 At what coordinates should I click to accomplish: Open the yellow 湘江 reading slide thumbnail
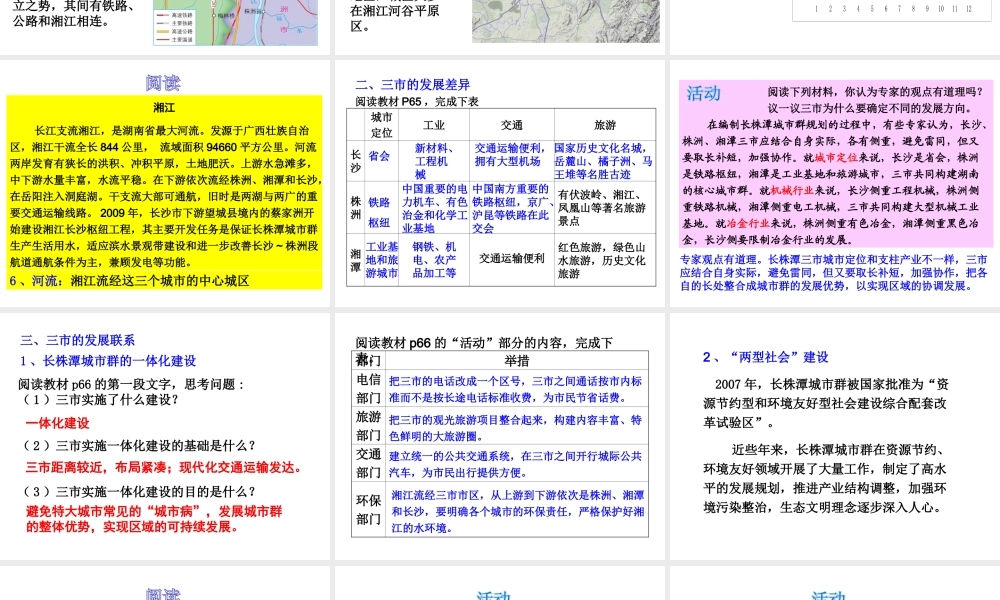tap(165, 183)
